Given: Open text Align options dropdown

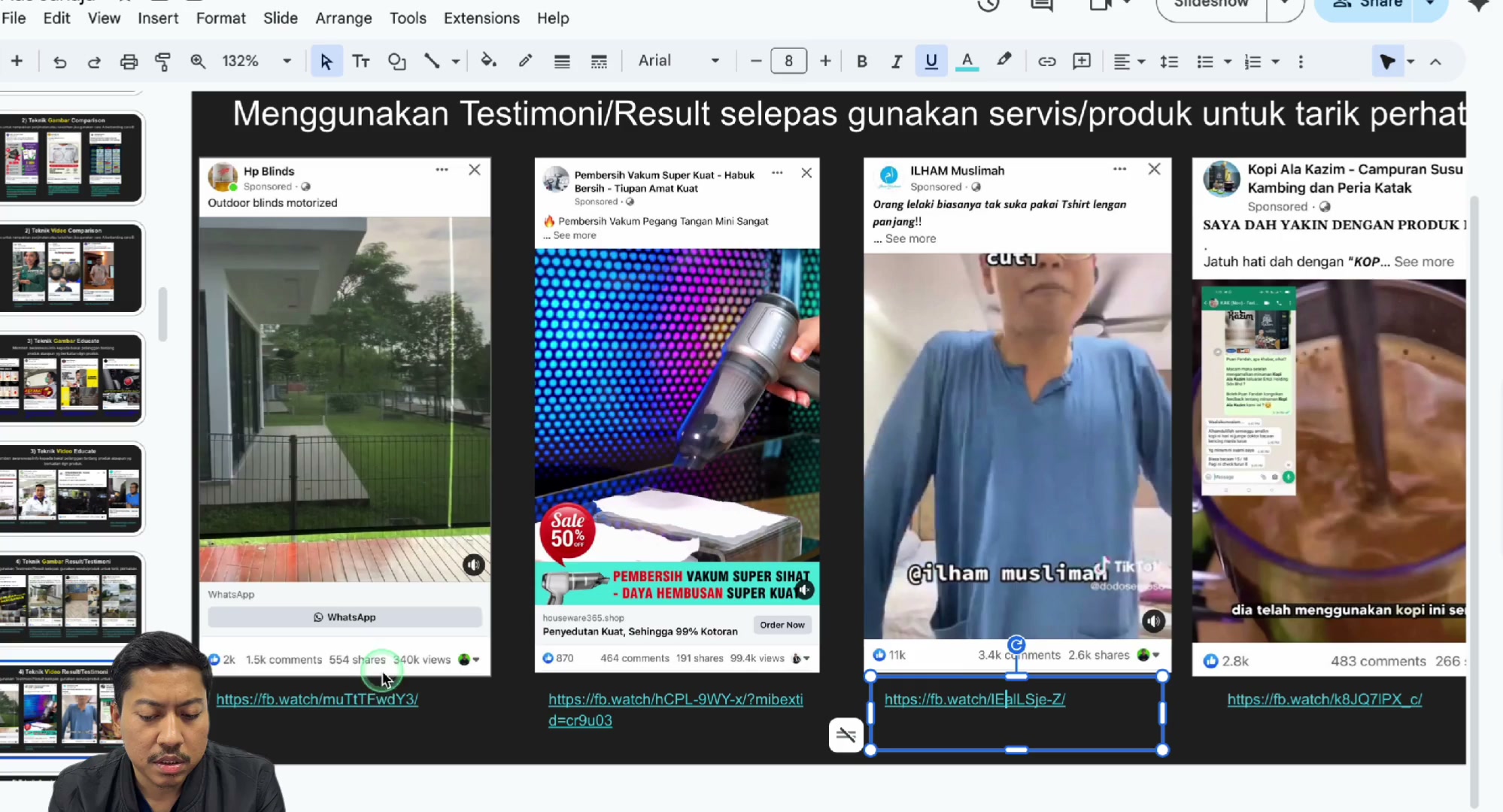Looking at the screenshot, I should (1129, 62).
